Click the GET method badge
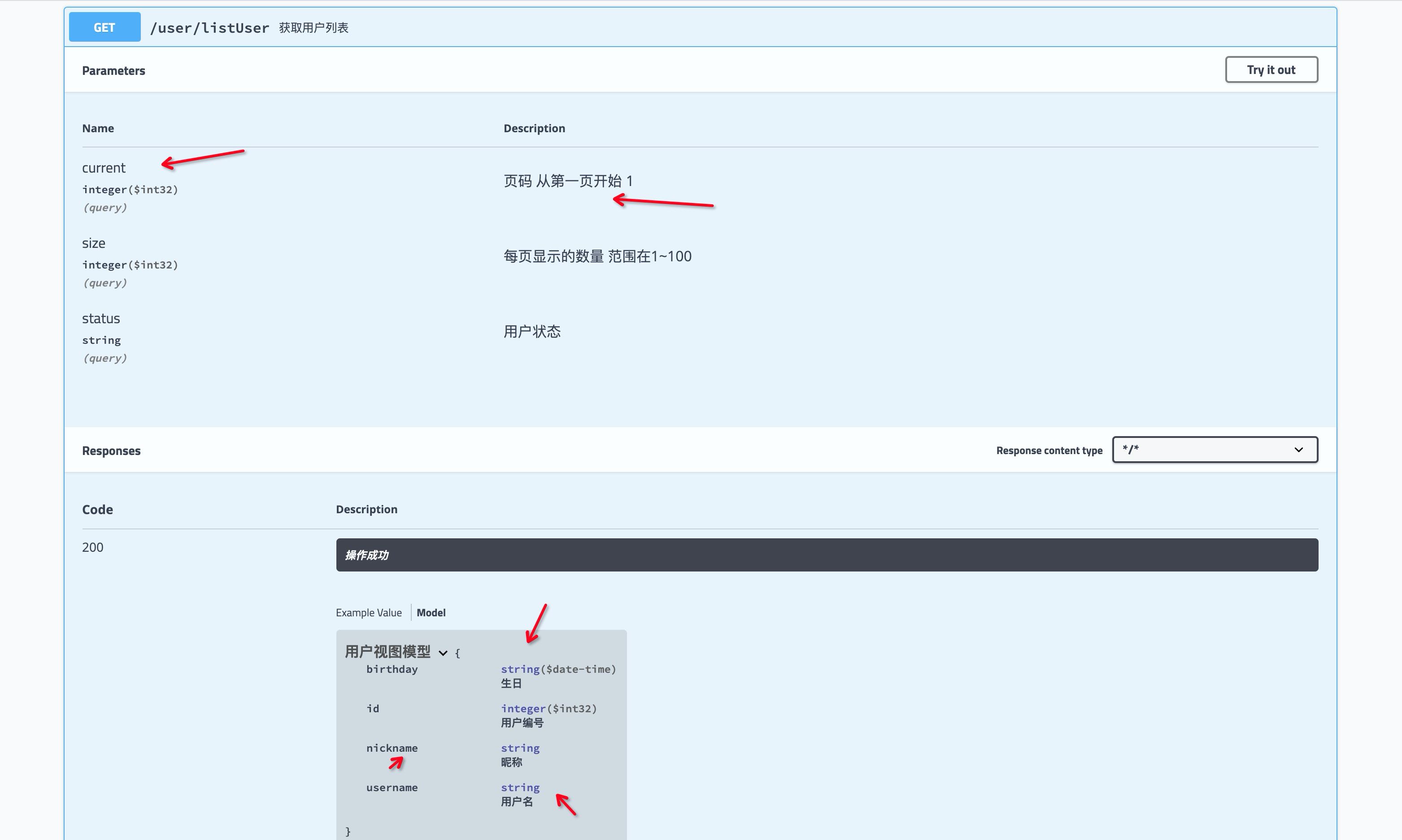The height and width of the screenshot is (840, 1402). (x=104, y=26)
